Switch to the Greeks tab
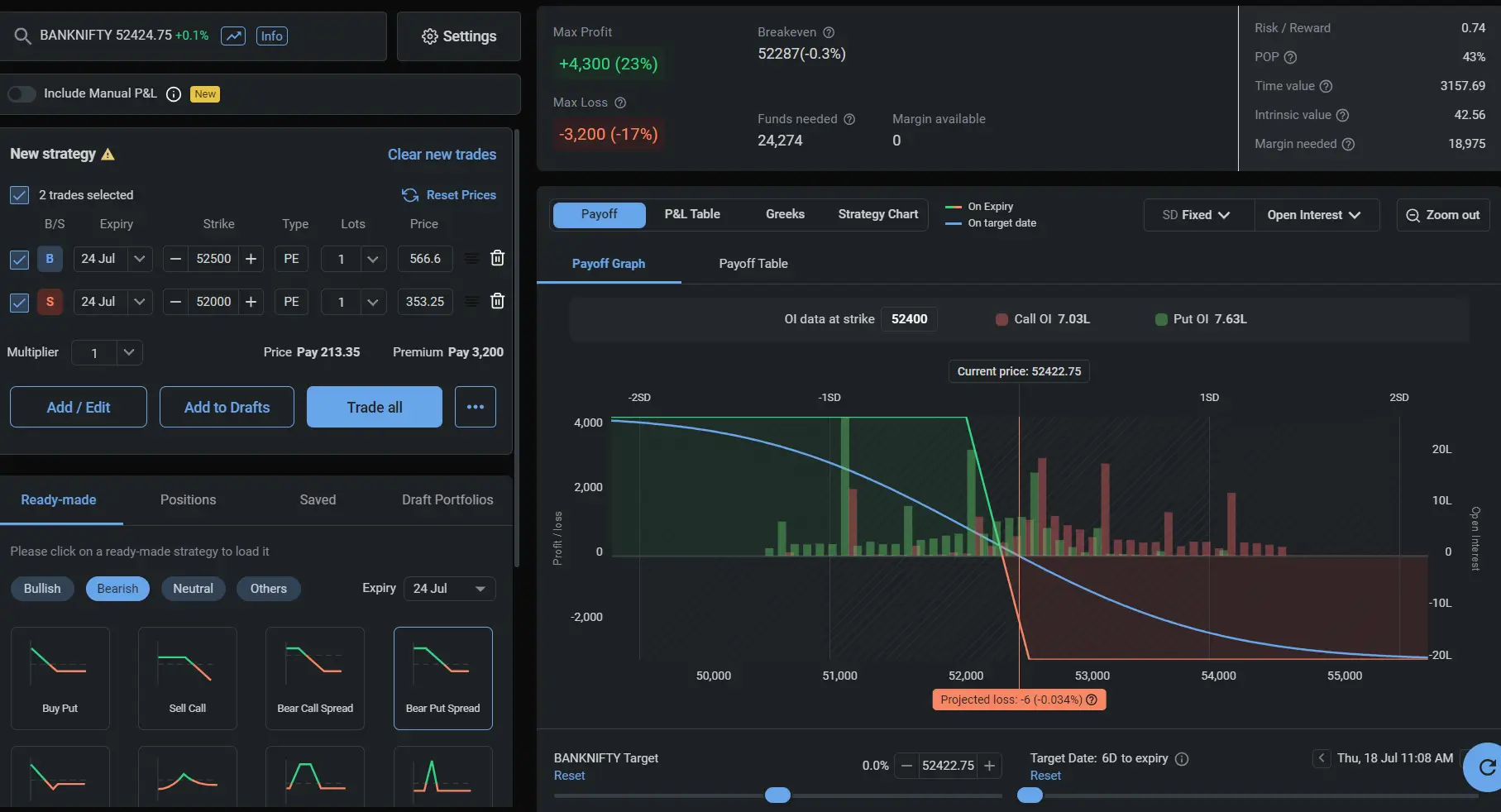The image size is (1501, 812). (785, 214)
